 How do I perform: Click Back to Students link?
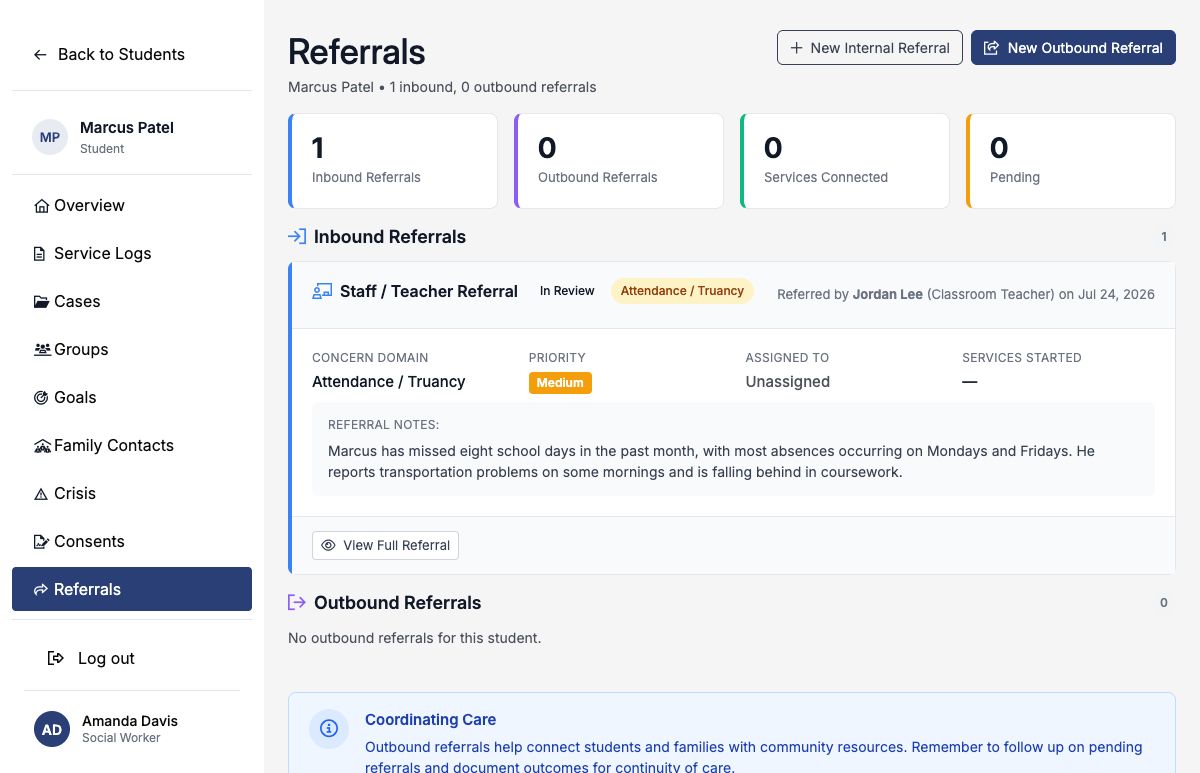(109, 55)
